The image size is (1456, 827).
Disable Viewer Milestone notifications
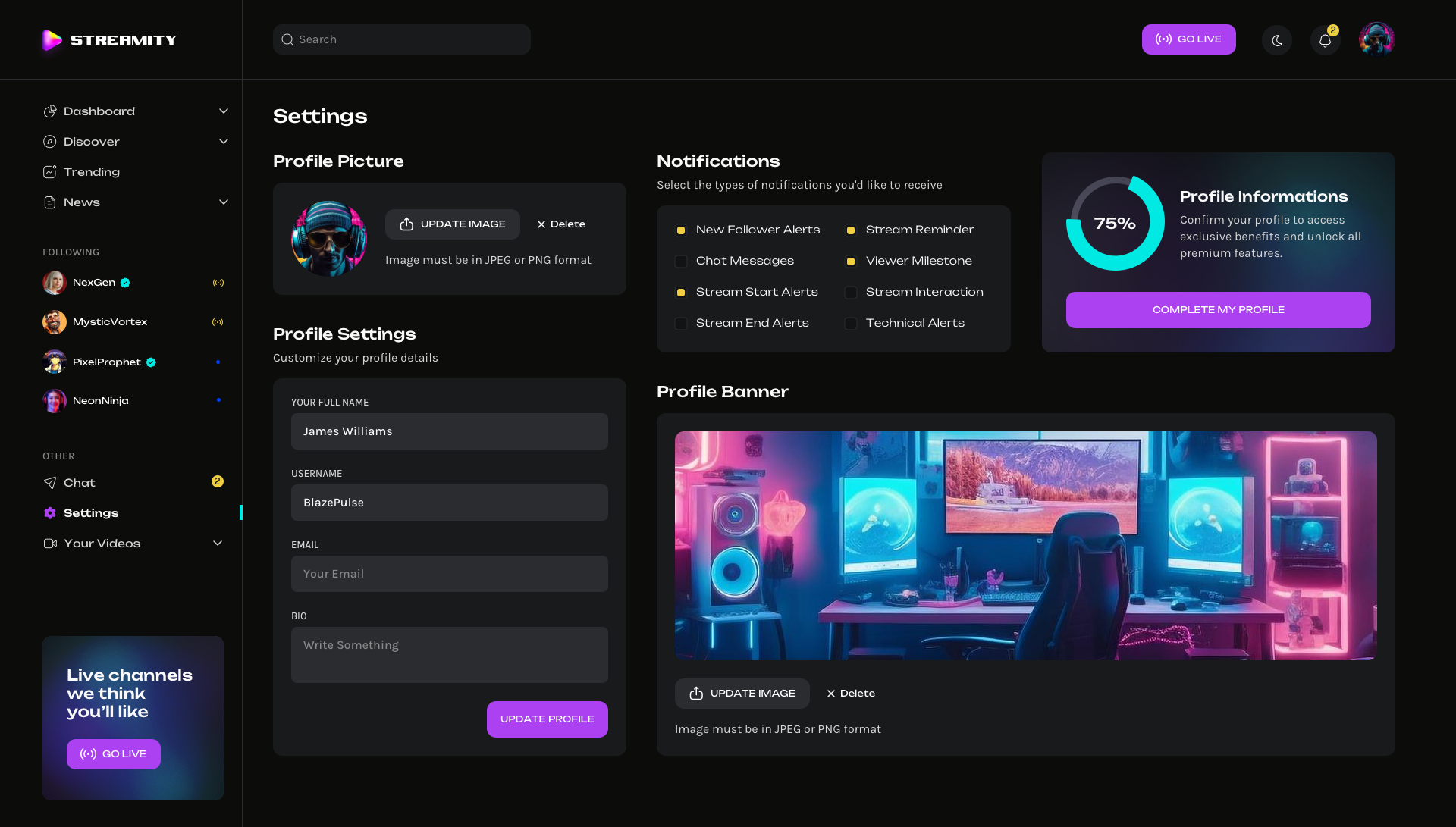pos(851,261)
